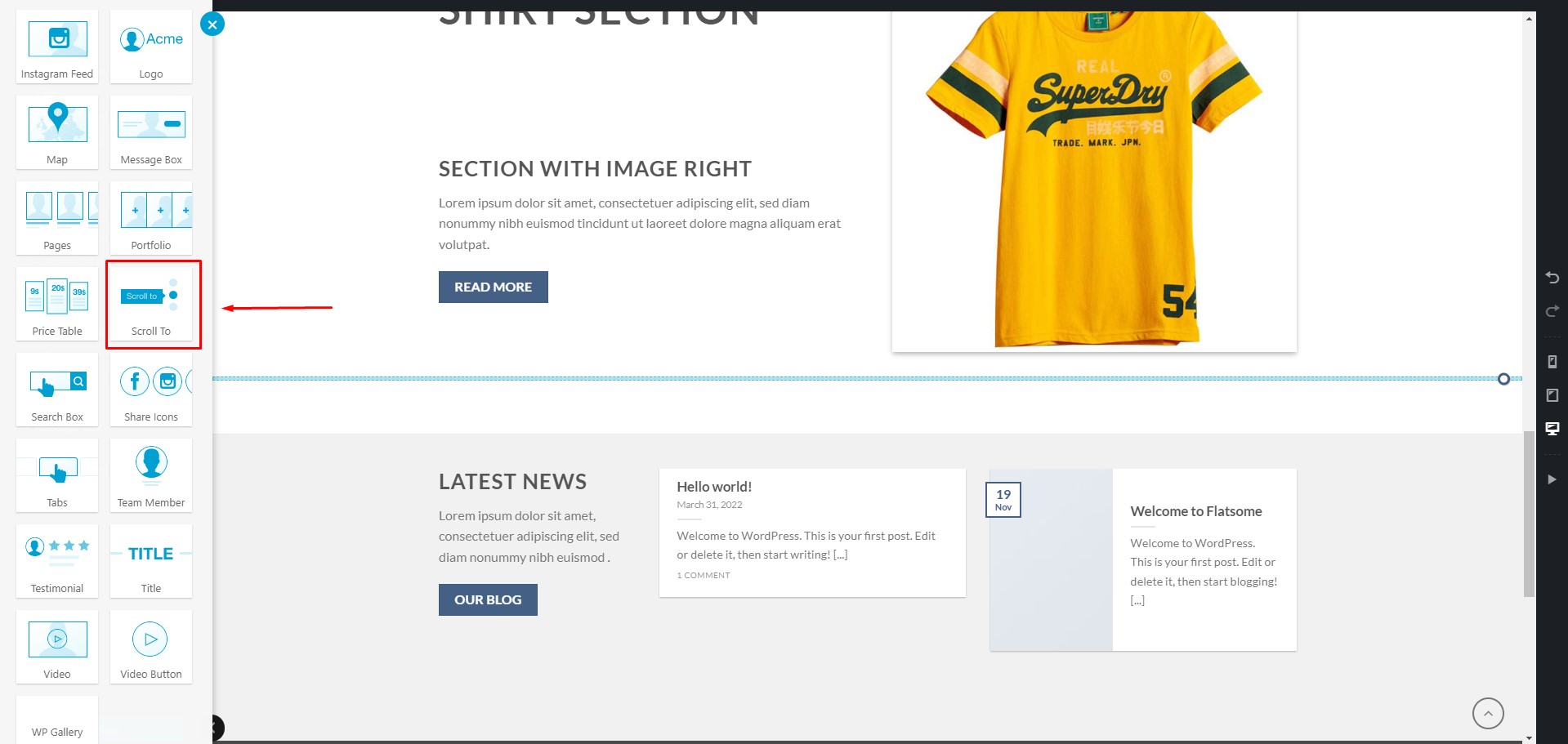Screen dimensions: 1568x744
Task: Click the play preview arrow icon
Action: click(1552, 479)
